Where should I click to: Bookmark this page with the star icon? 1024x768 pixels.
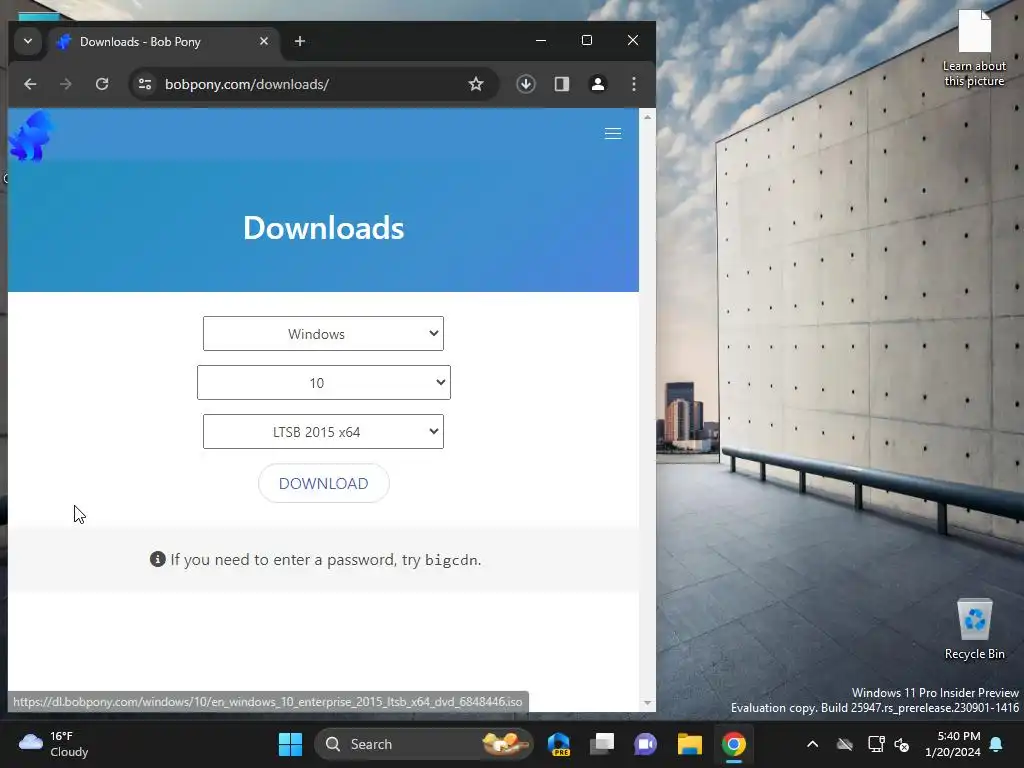tap(476, 84)
